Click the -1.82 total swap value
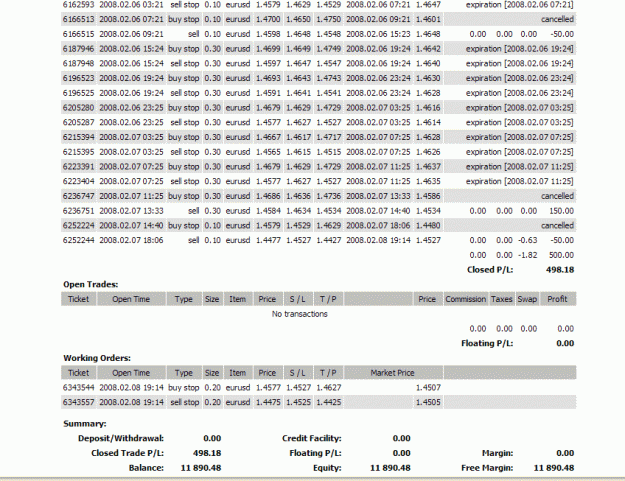This screenshot has height=481, width=625. click(x=528, y=255)
